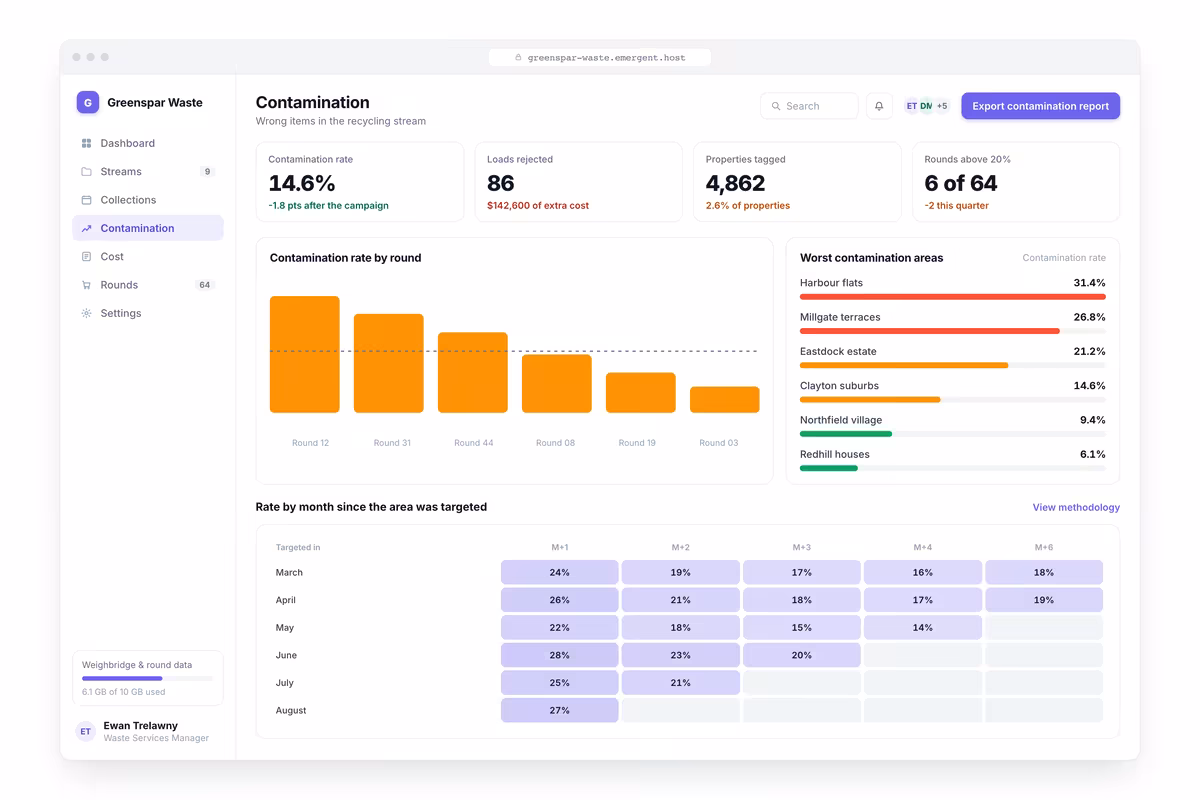Click the Millgate terraces rate bar
This screenshot has height=800, width=1200.
[x=953, y=331]
